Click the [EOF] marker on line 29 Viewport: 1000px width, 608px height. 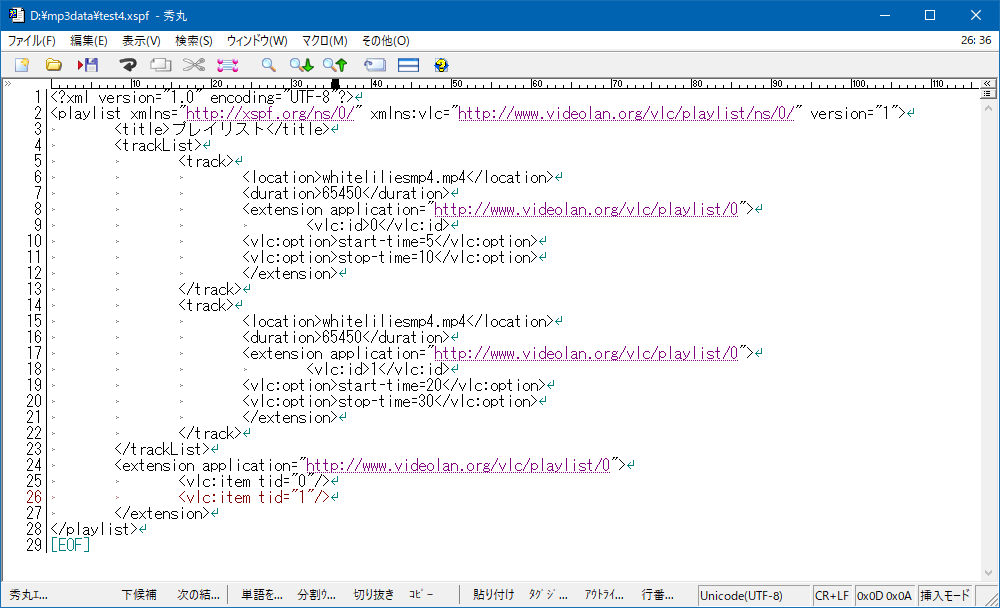70,545
